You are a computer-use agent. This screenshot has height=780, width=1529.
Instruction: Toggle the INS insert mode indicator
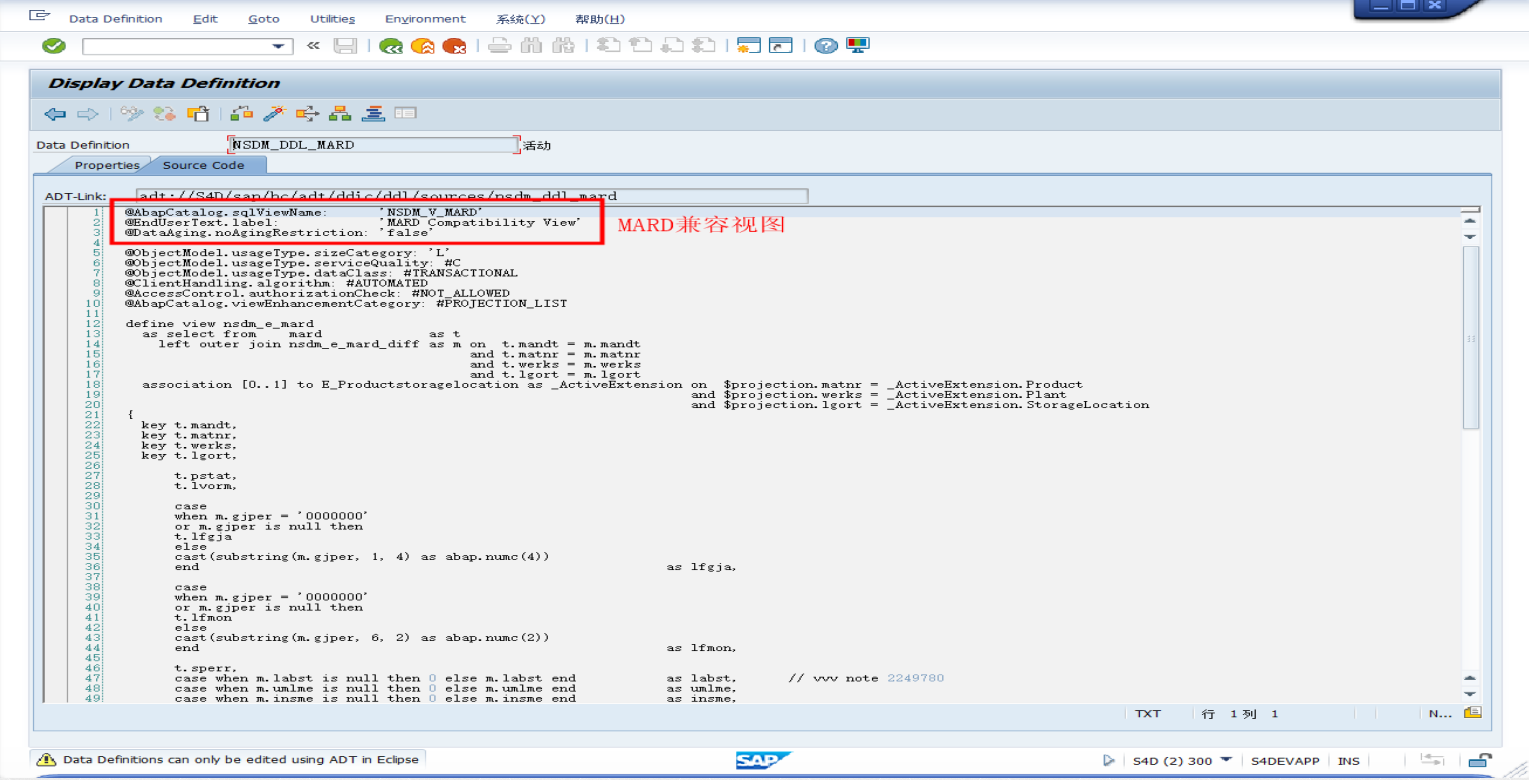[1348, 761]
